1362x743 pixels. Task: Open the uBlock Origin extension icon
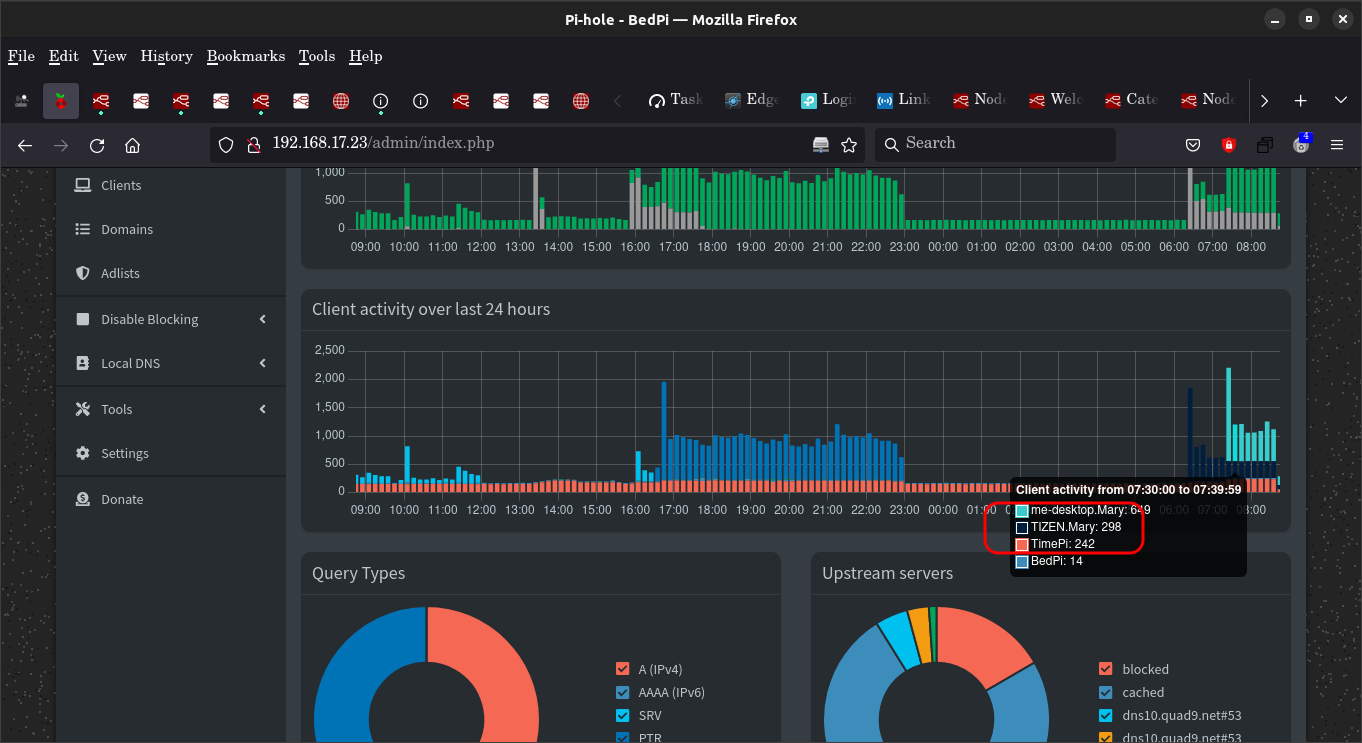tap(1229, 145)
